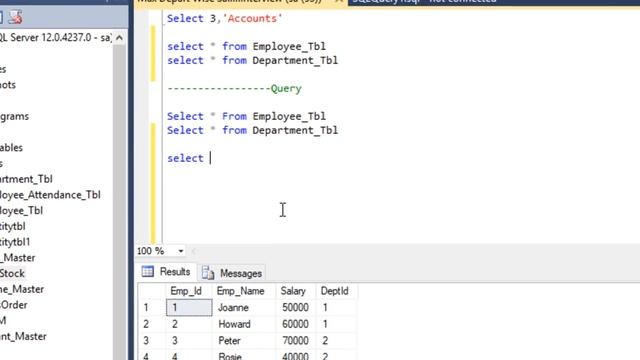The height and width of the screenshot is (360, 640).
Task: Open the 100 % zoom dropdown
Action: [180, 251]
